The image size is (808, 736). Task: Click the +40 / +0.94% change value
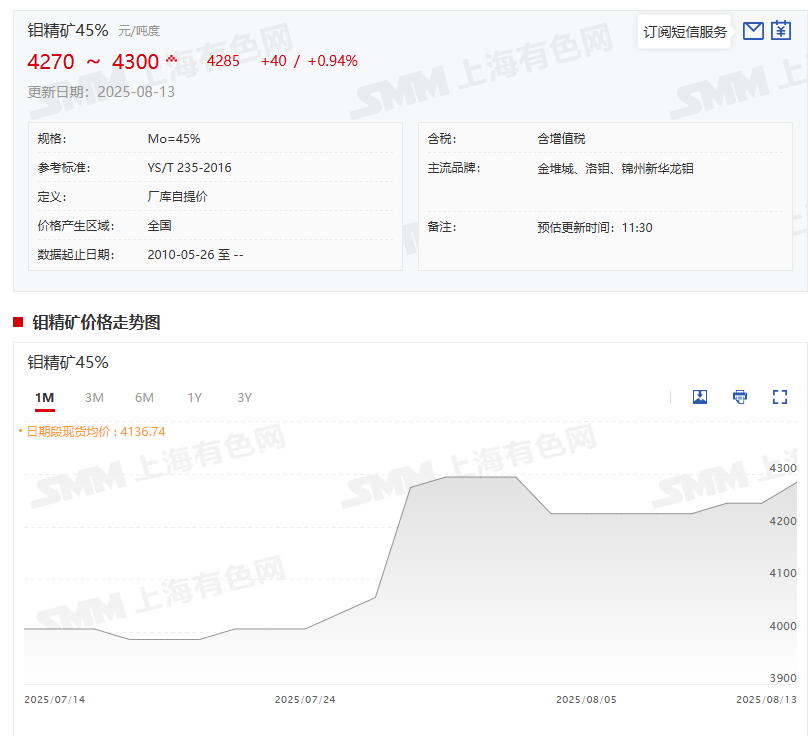pyautogui.click(x=309, y=61)
